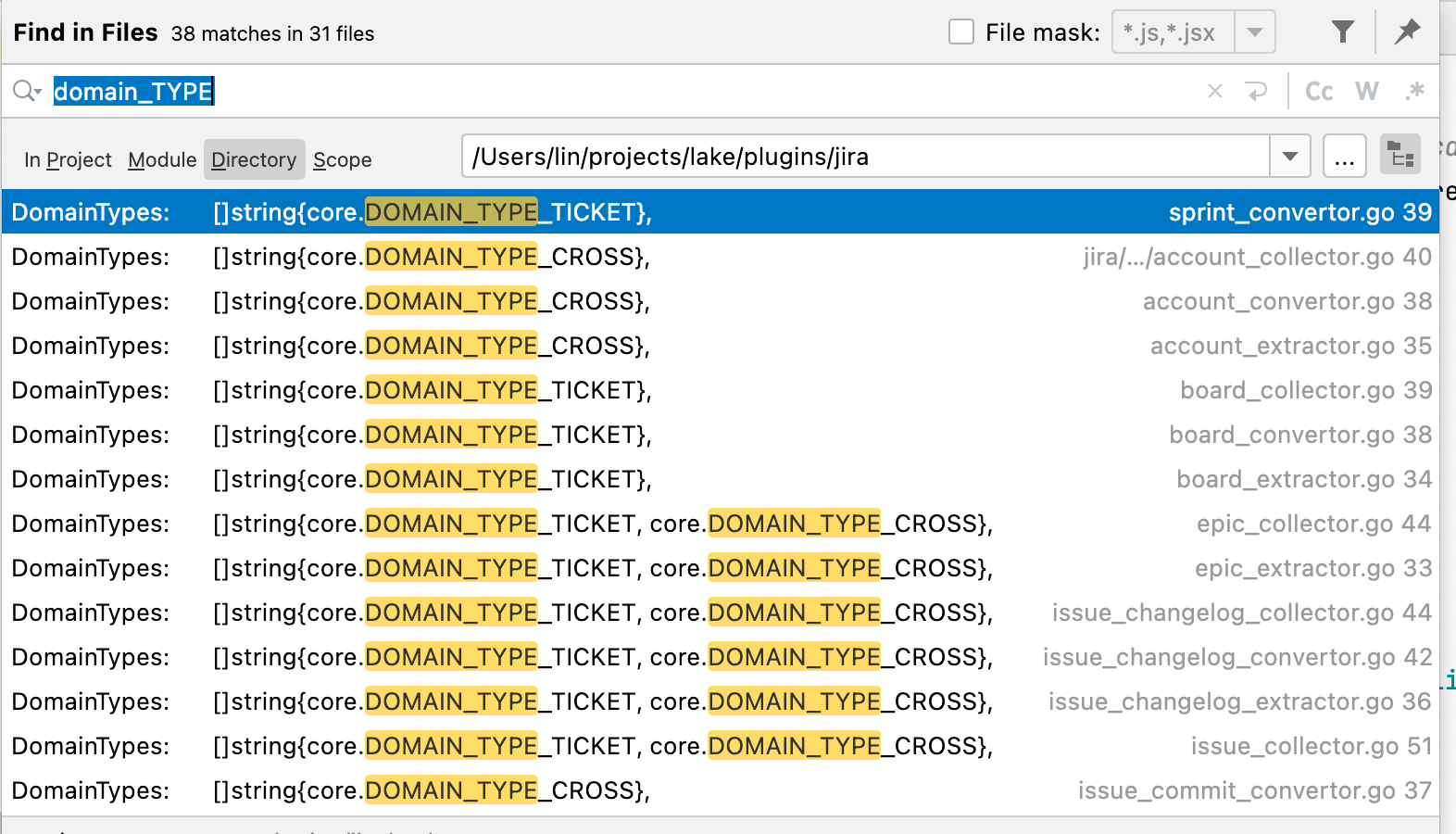Viewport: 1456px width, 834px height.
Task: Select the board_extractor.go 34 result
Action: tap(721, 479)
